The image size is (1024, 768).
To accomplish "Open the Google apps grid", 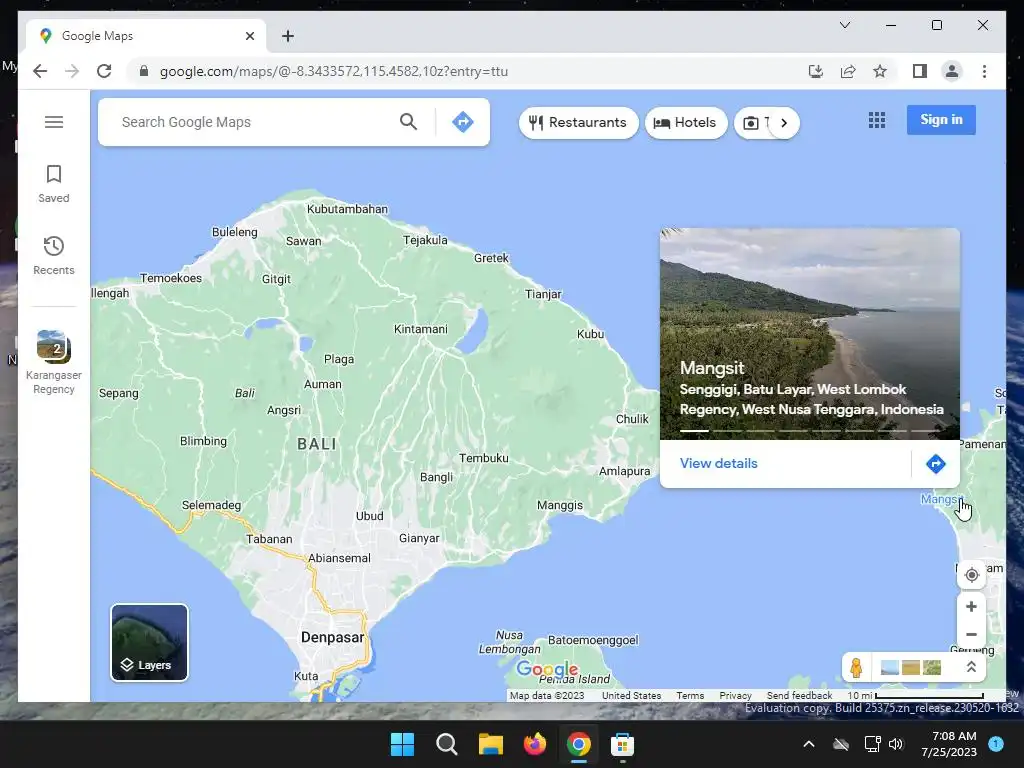I will click(x=876, y=120).
